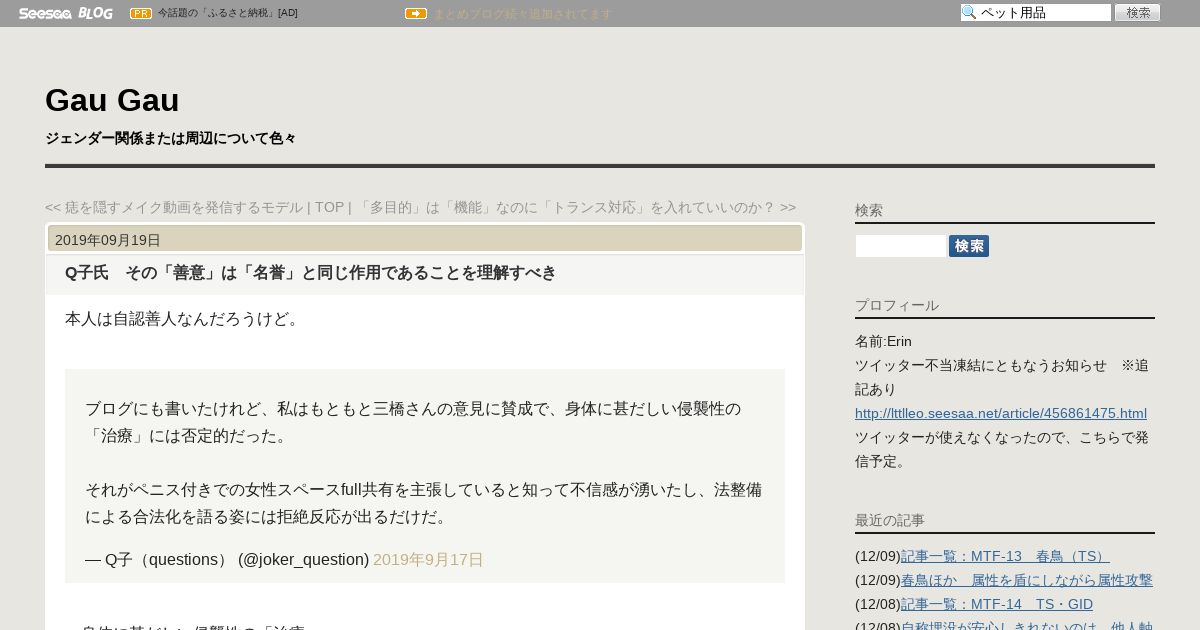
Task: Click the 名前:Erin profile text
Action: coord(883,341)
